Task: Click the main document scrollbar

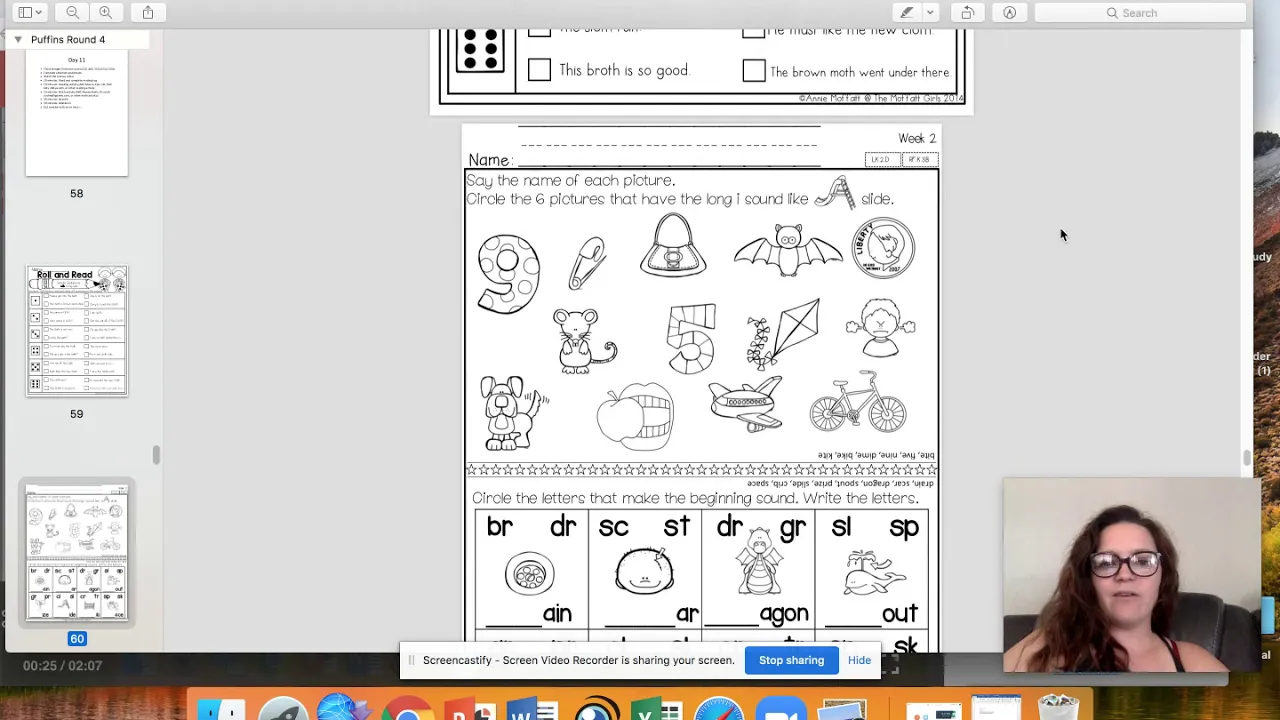Action: coord(1247,458)
